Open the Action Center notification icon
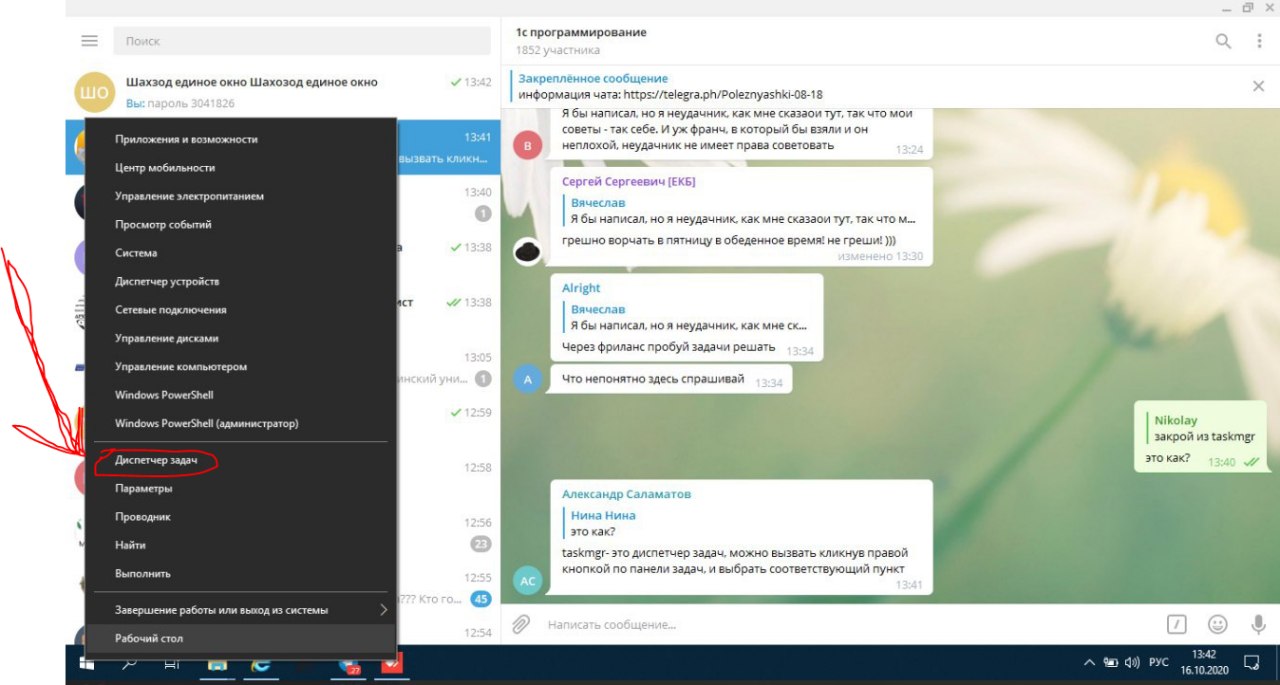This screenshot has height=685, width=1280. point(1251,663)
